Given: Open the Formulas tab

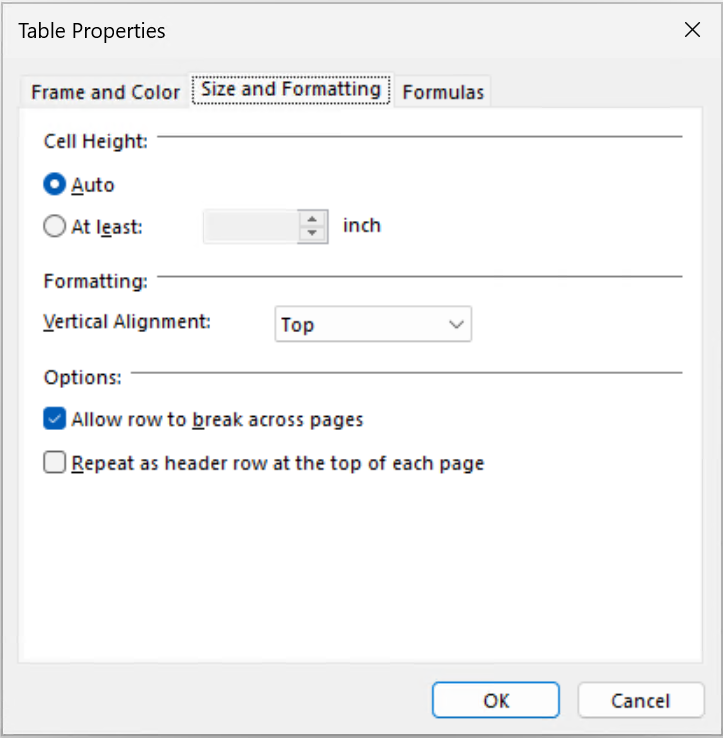Looking at the screenshot, I should click(x=443, y=92).
